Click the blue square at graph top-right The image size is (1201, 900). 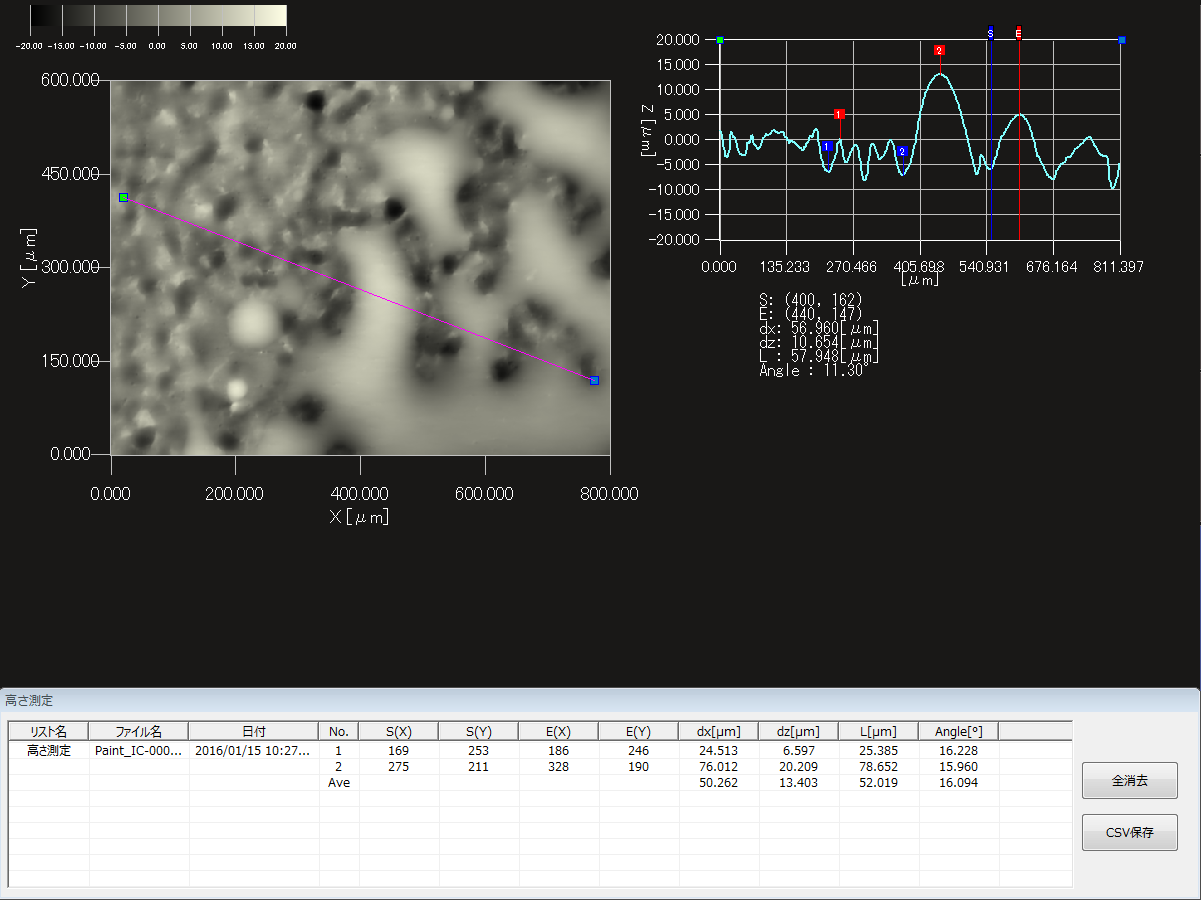1122,40
